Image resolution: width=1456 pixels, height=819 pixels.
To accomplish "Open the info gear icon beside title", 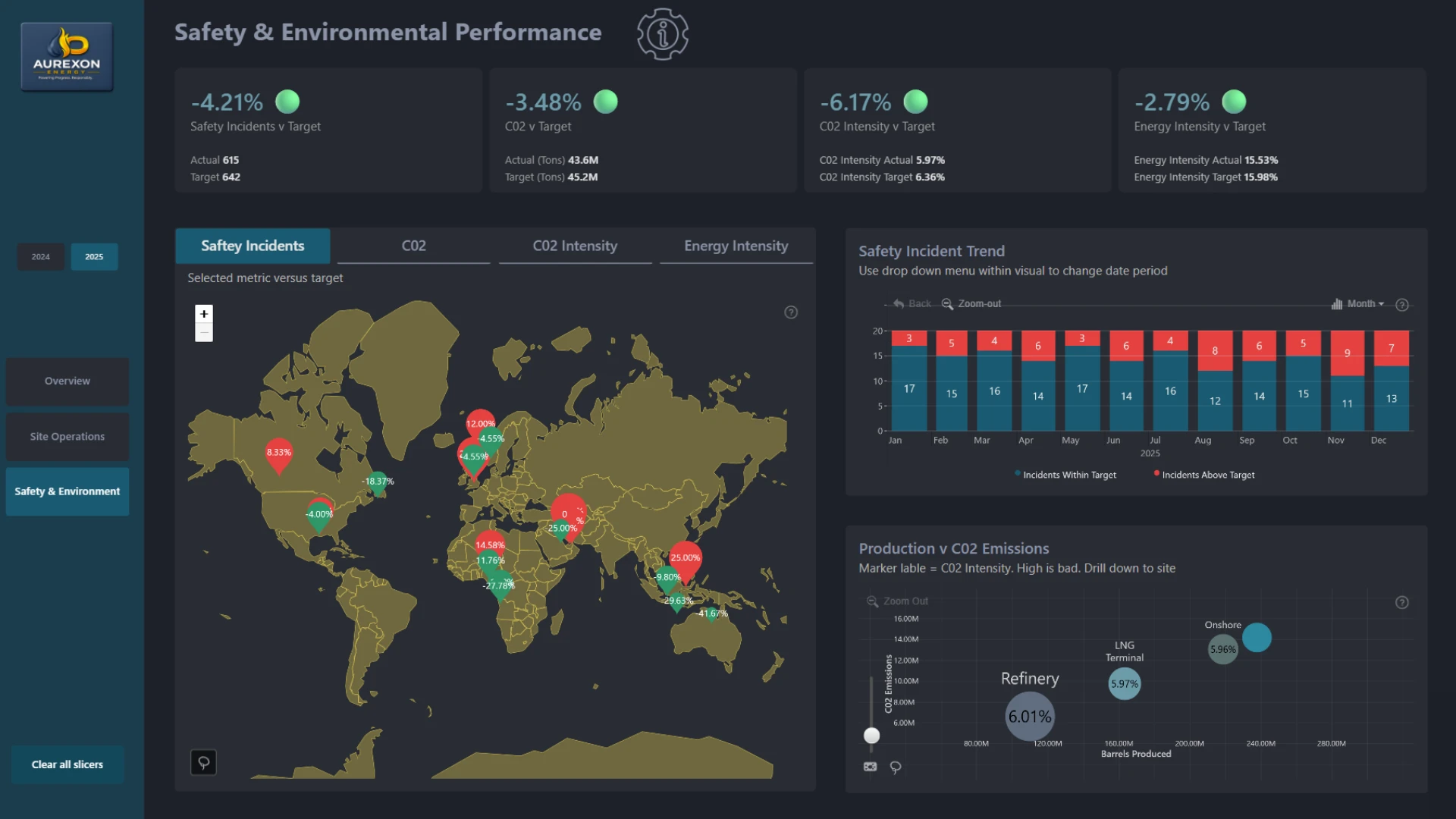I will coord(662,34).
